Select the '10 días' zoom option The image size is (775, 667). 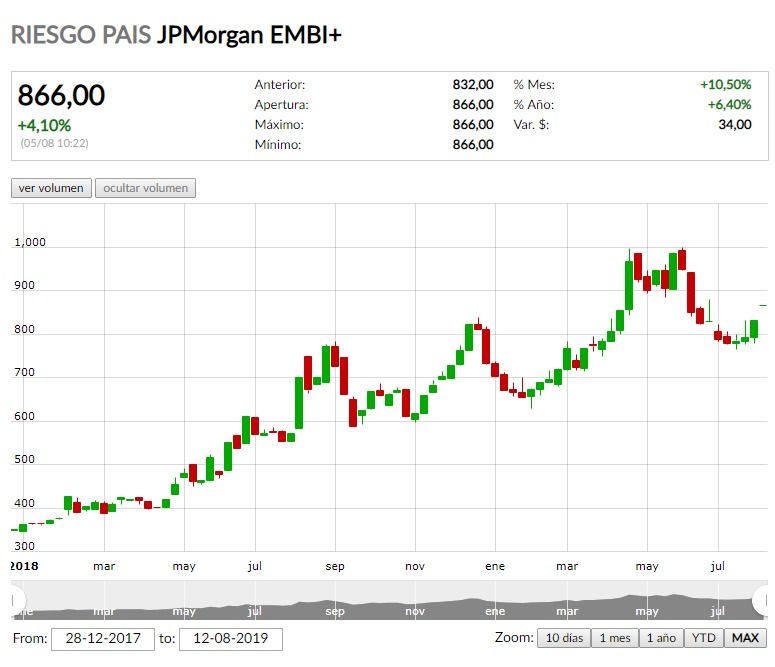pos(564,638)
